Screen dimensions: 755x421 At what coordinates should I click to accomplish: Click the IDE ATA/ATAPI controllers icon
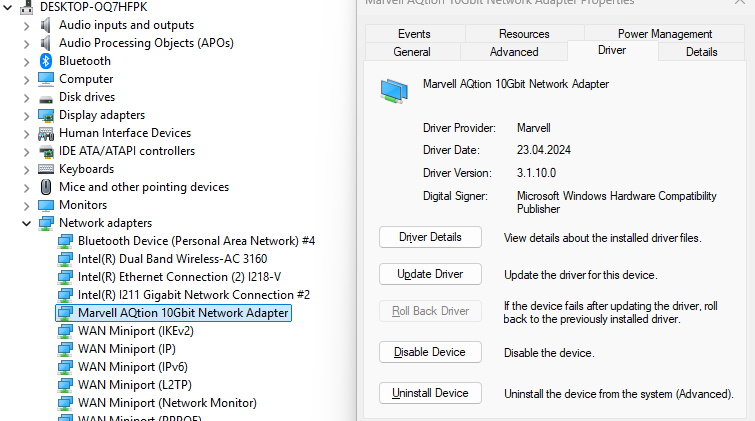coord(46,152)
